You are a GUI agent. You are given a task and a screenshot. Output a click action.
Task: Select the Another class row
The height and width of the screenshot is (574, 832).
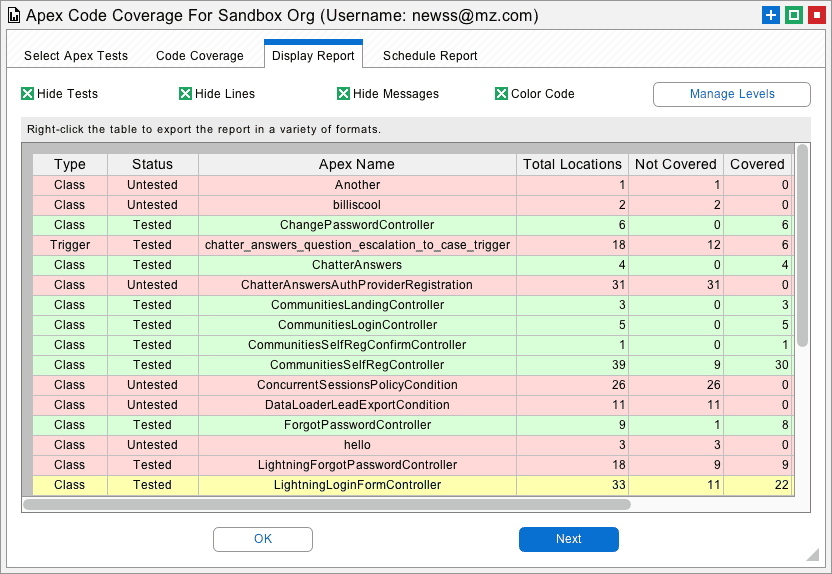coord(412,185)
